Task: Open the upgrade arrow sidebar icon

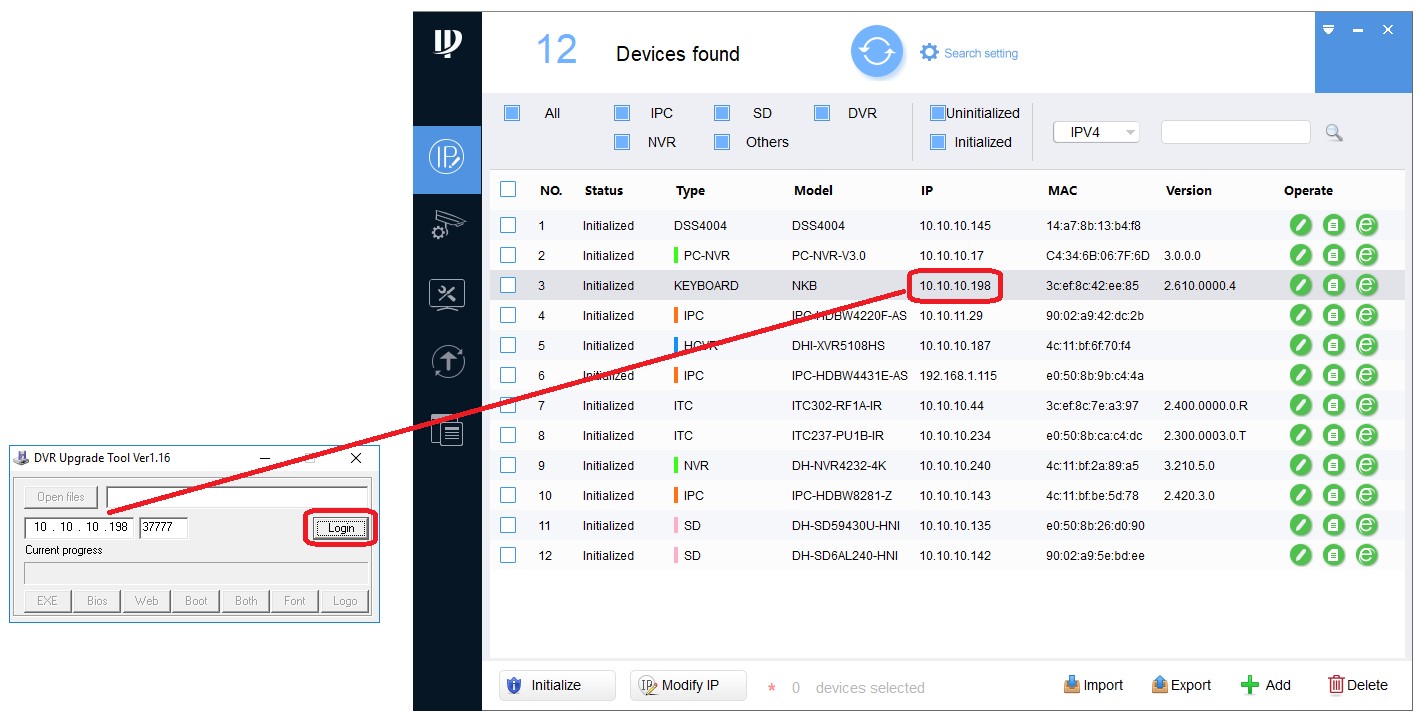Action: pos(447,361)
